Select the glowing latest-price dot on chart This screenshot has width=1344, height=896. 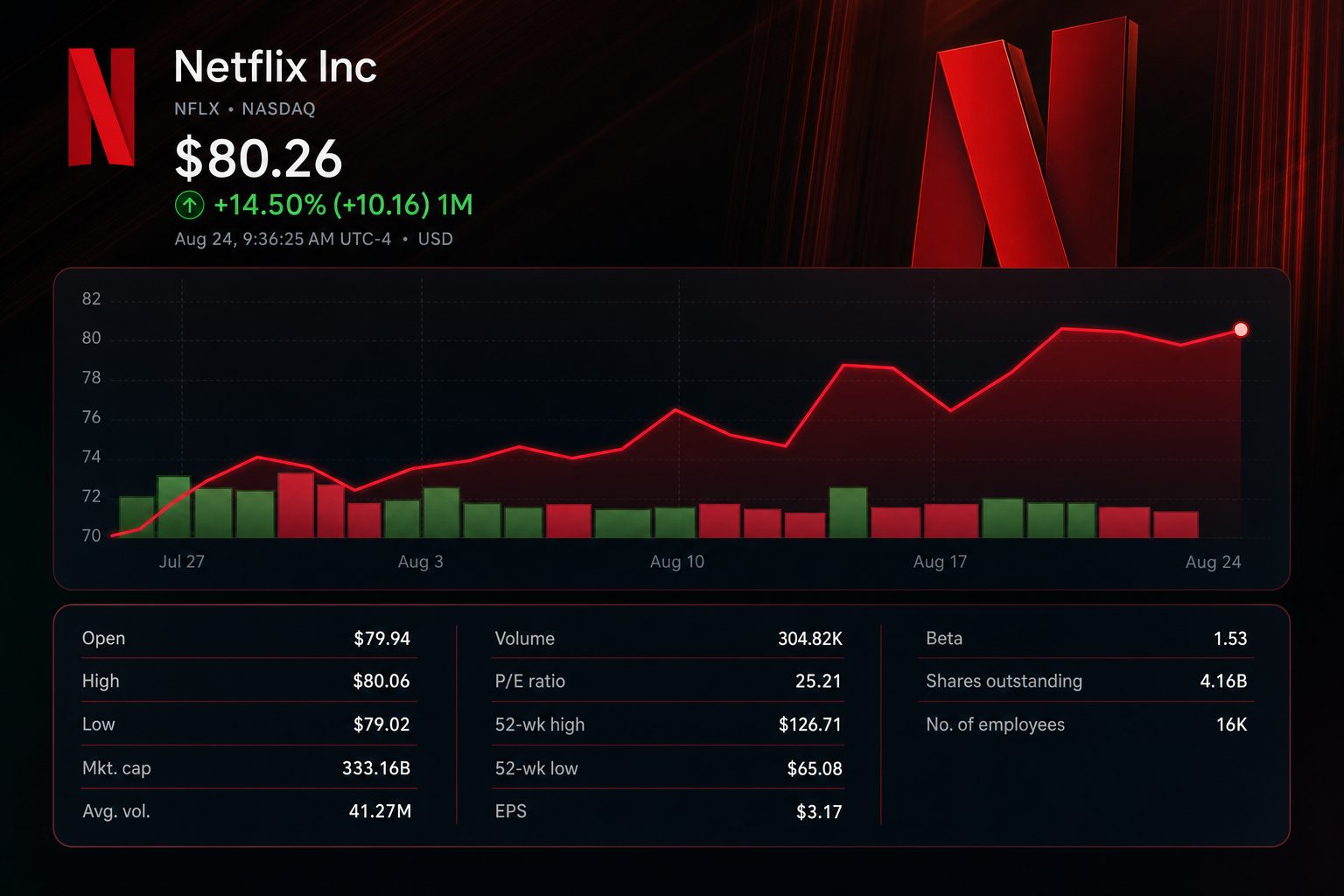(x=1241, y=330)
